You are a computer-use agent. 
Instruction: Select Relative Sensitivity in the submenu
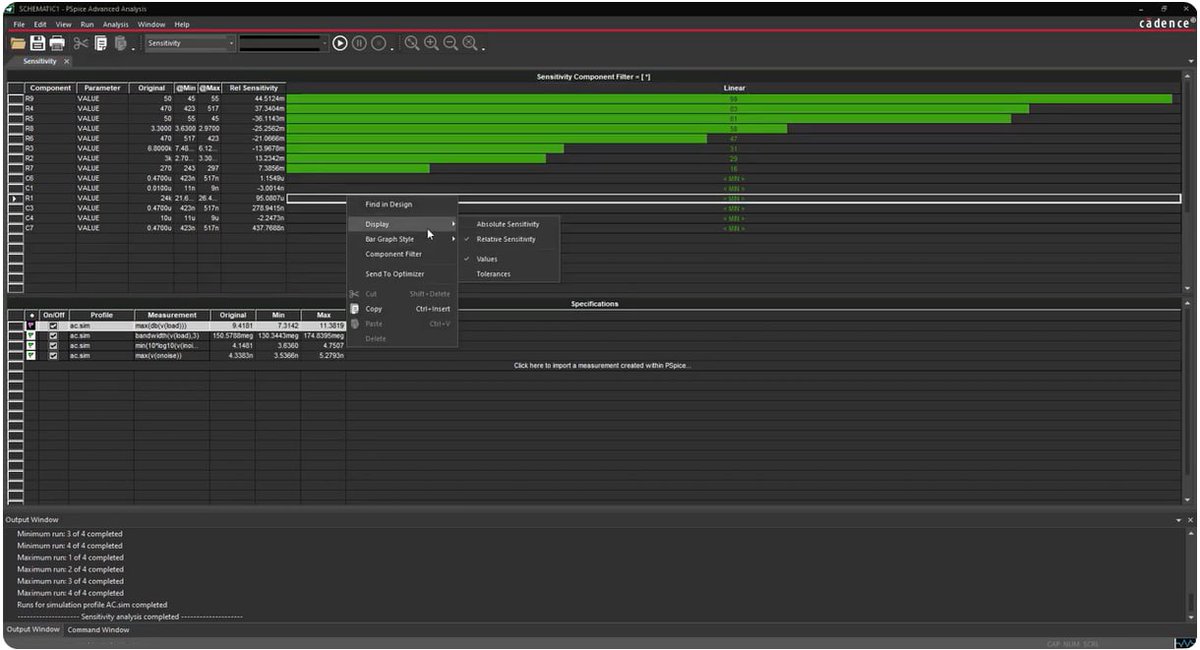[510, 239]
